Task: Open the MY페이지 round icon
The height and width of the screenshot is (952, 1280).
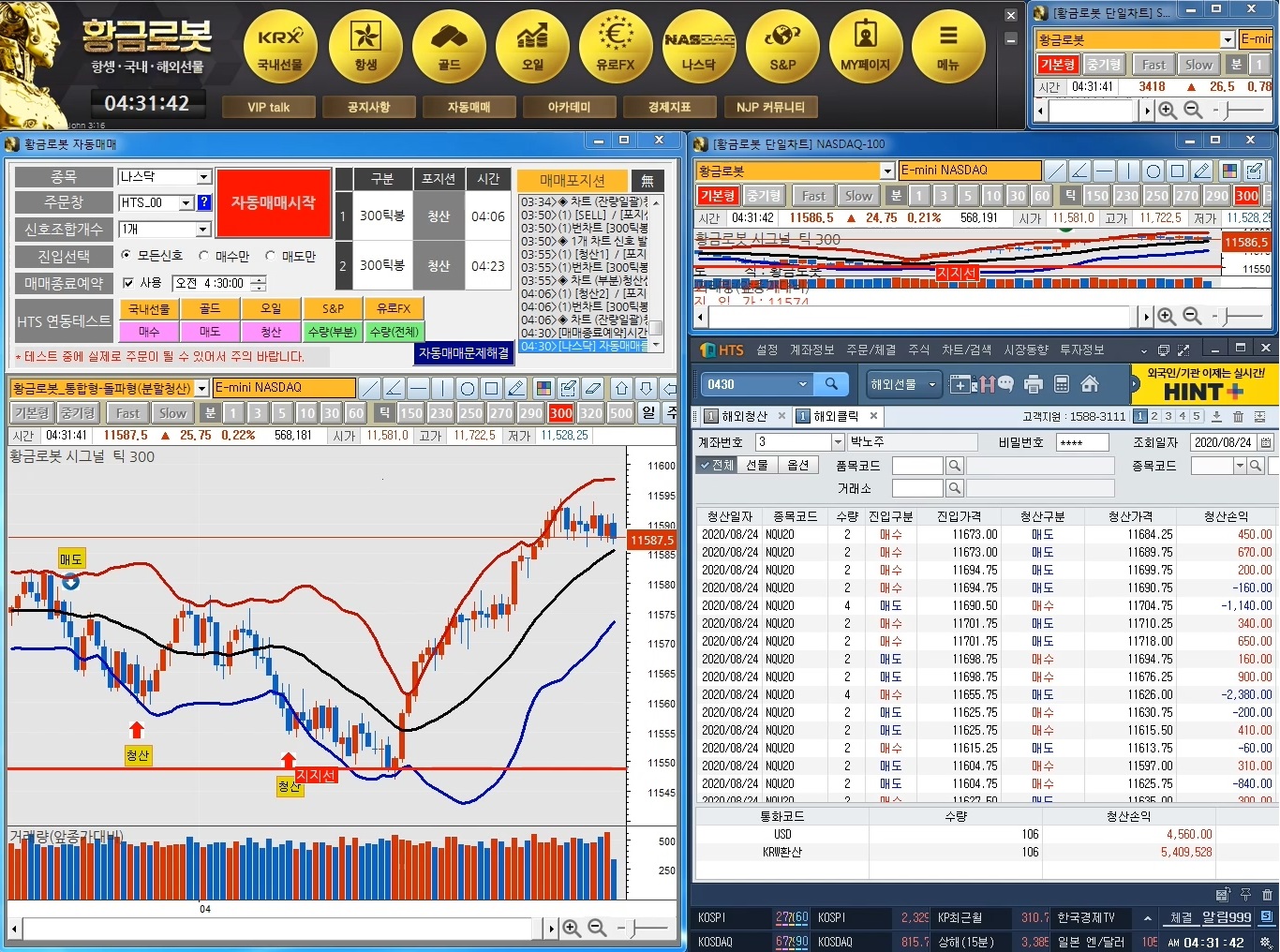Action: (866, 47)
